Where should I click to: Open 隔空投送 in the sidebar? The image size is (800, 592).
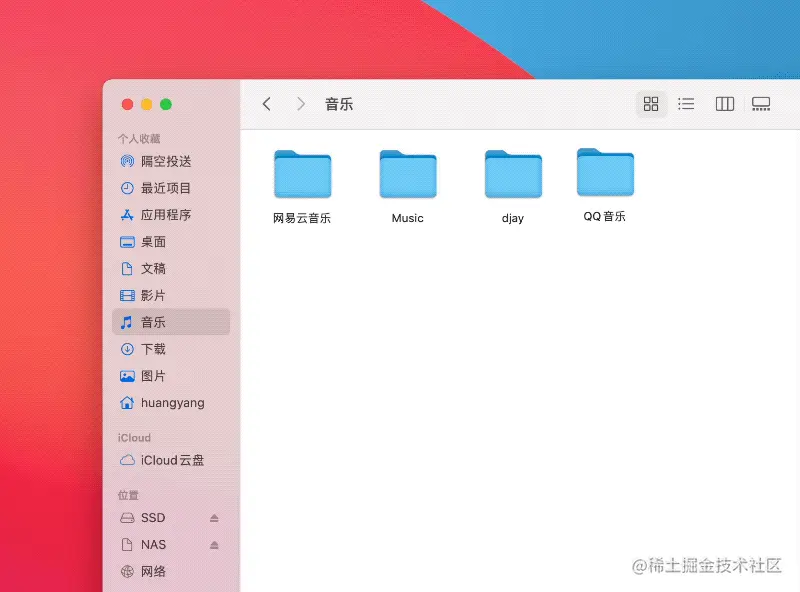click(166, 161)
